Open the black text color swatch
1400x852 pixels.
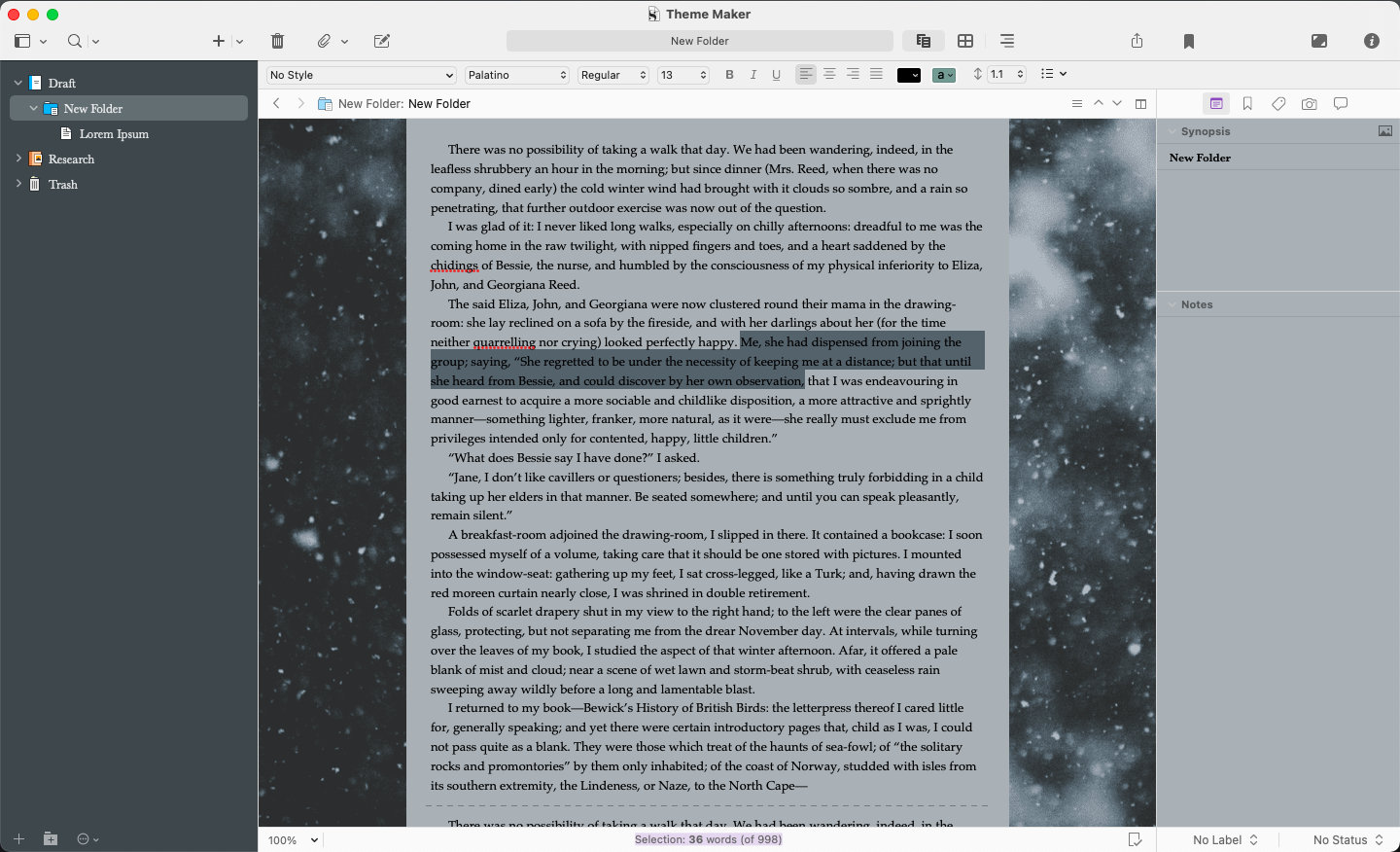point(909,75)
